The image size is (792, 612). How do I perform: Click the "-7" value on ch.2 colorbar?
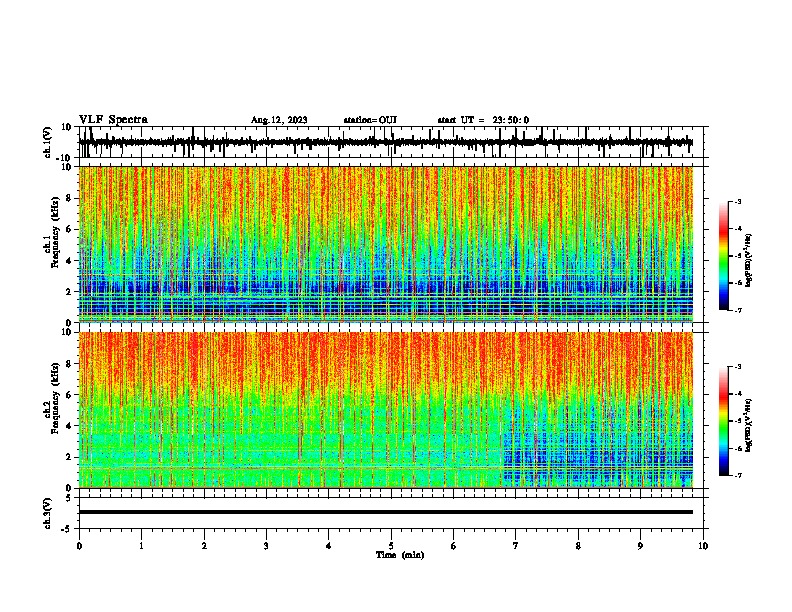click(x=738, y=476)
